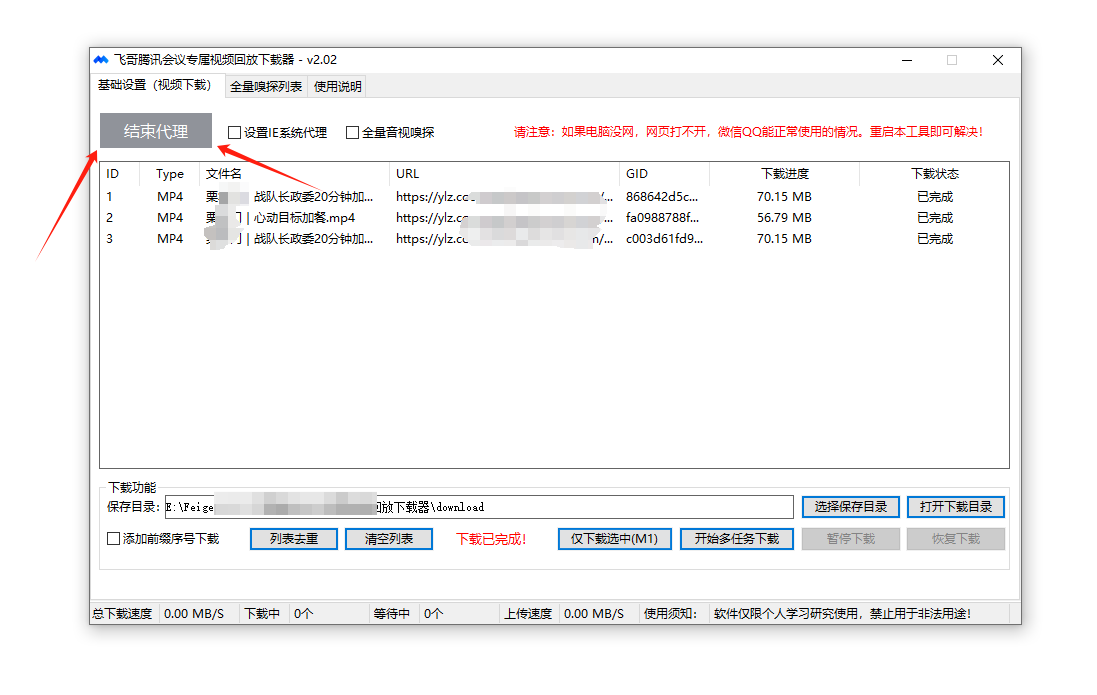Click 仅下载选中(M1) button

click(614, 539)
